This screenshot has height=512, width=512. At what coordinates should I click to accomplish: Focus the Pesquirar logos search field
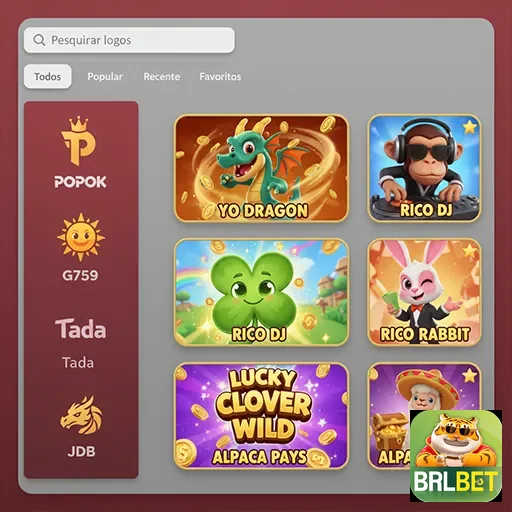[129, 40]
